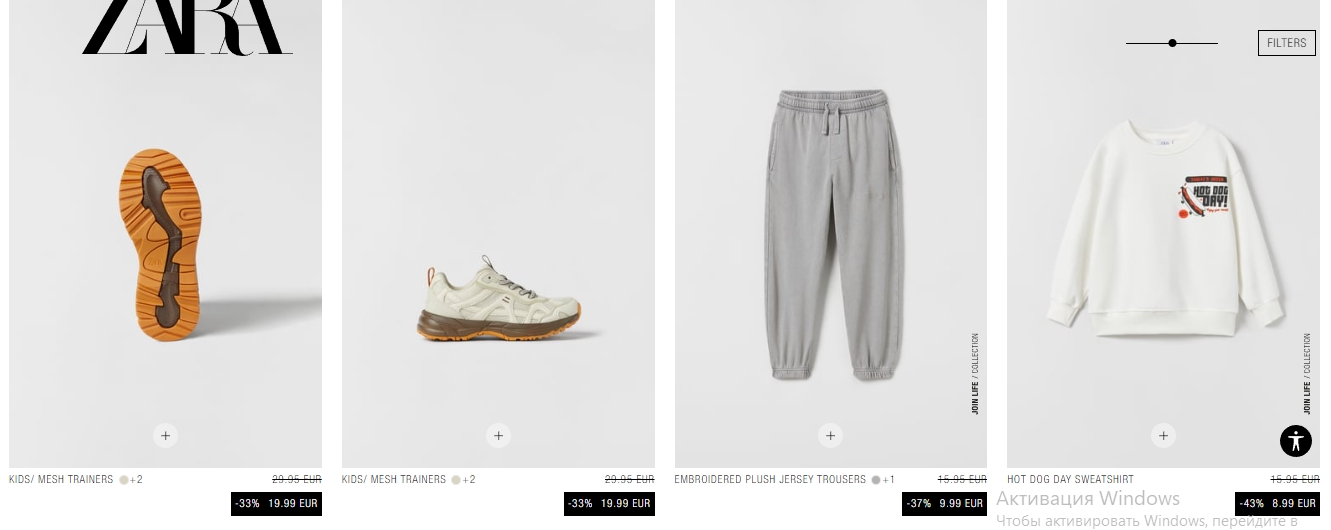The height and width of the screenshot is (530, 1331).
Task: Select beige color swatch of first Mesh Trainers
Action: tap(124, 480)
